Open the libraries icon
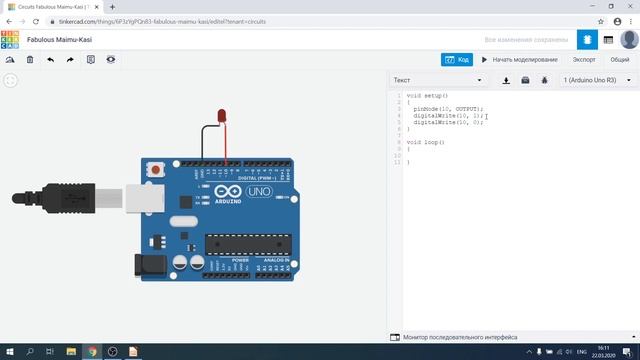Viewport: 640px width, 360px height. tap(525, 80)
